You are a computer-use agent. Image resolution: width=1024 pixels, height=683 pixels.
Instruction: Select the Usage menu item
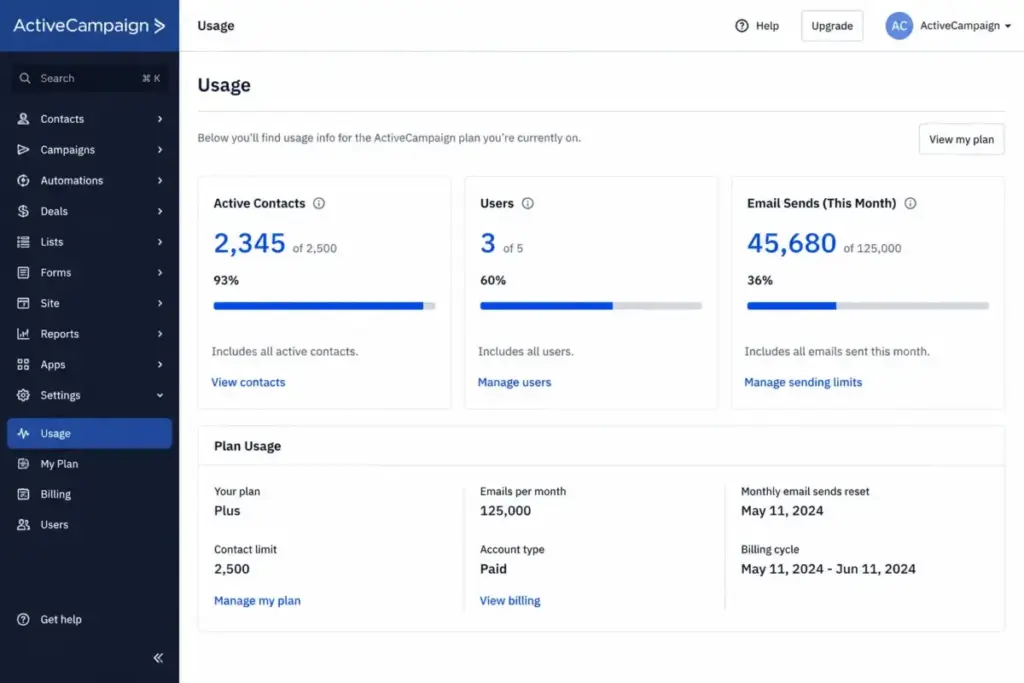click(x=89, y=434)
